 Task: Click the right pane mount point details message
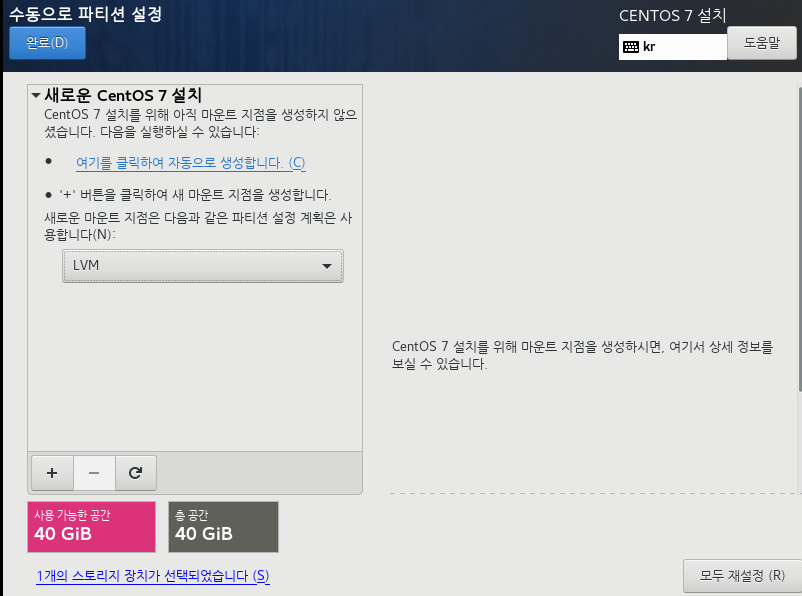(582, 355)
